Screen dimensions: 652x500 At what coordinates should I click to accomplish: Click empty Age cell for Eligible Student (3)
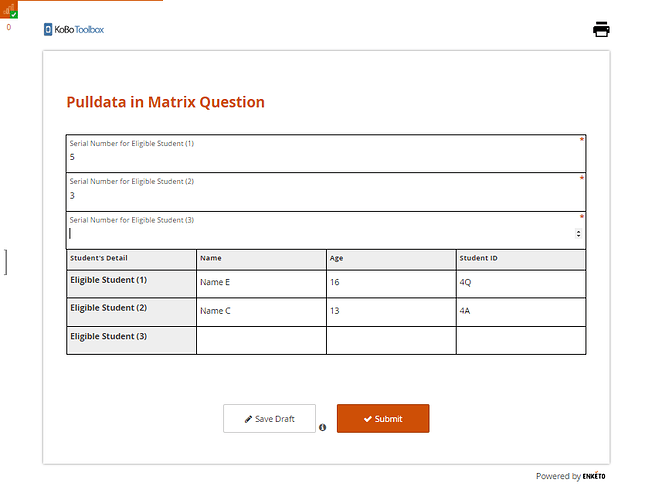pos(391,340)
